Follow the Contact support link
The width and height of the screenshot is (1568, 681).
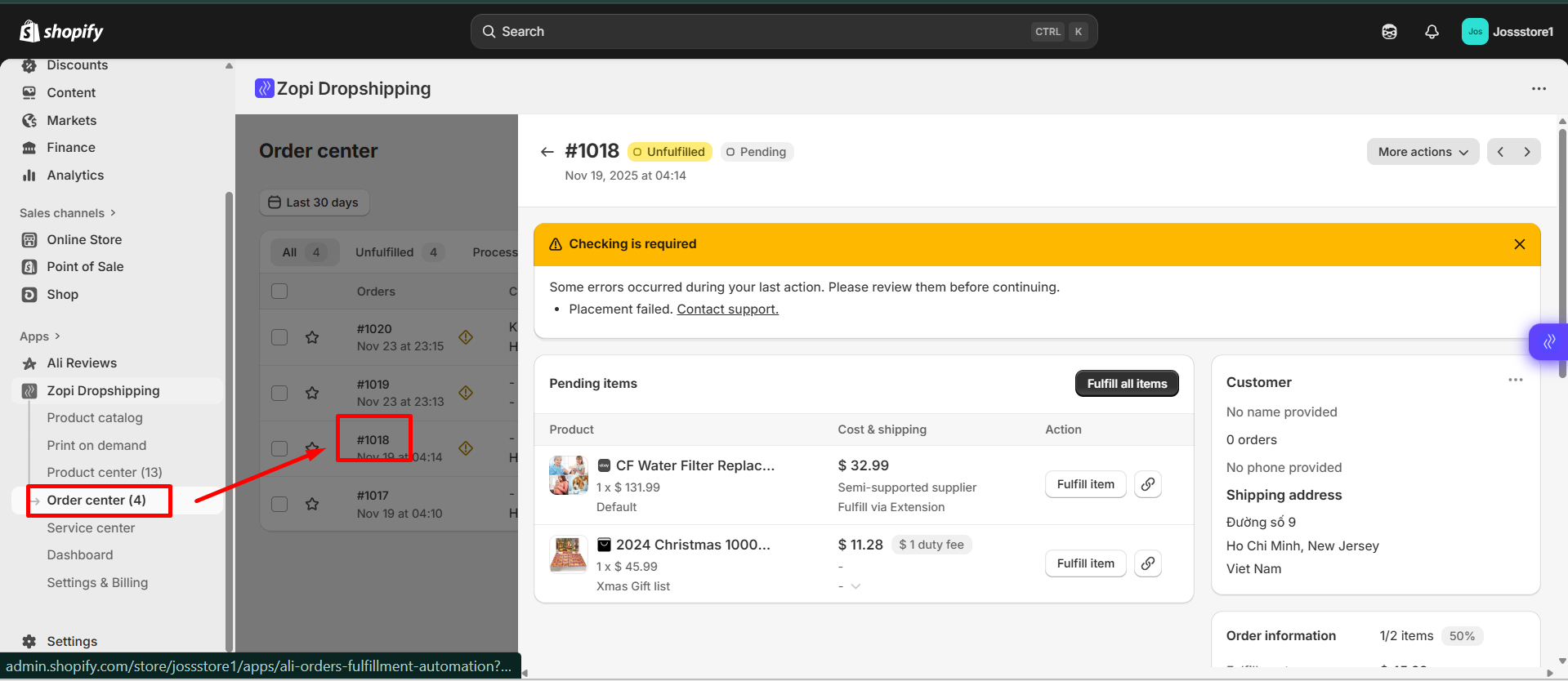(727, 309)
